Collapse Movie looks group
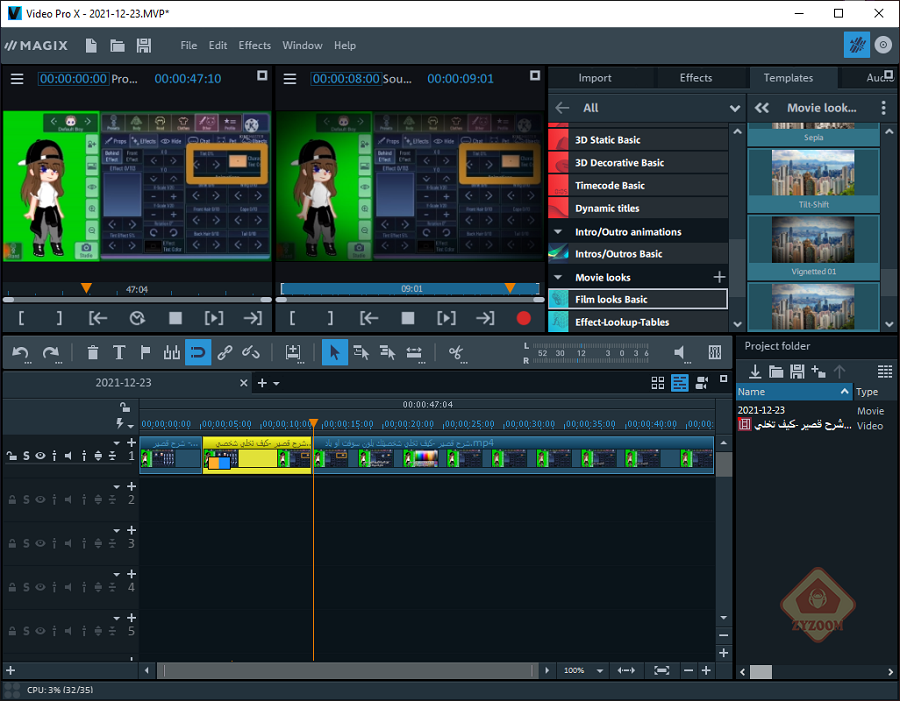Screen dimensions: 900x701 557,277
